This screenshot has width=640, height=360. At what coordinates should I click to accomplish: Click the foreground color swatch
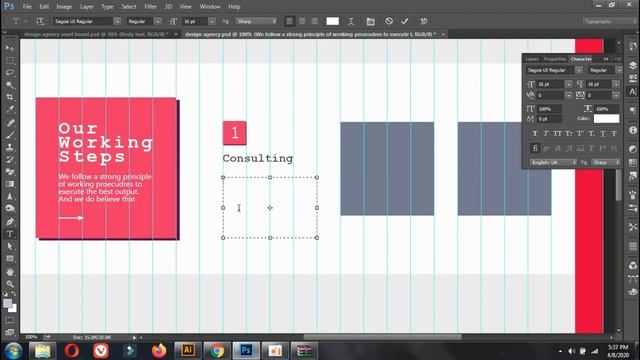point(7,303)
